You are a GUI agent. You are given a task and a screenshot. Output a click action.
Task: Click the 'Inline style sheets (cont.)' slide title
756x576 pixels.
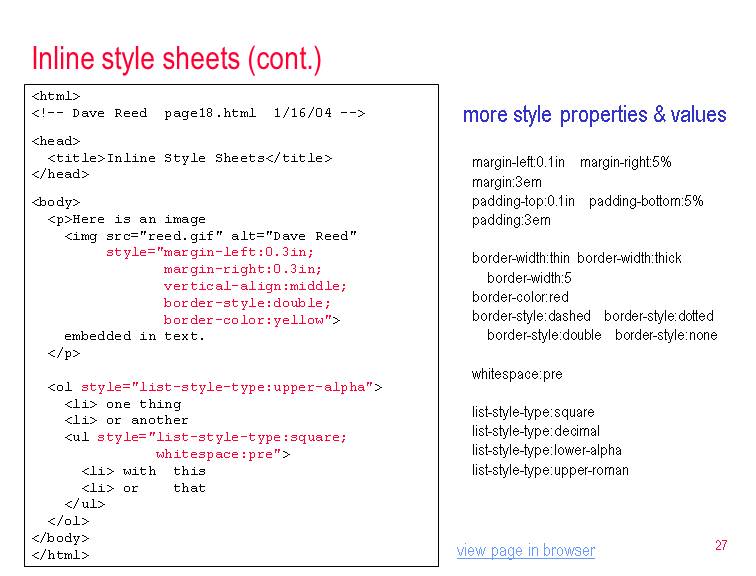point(177,59)
